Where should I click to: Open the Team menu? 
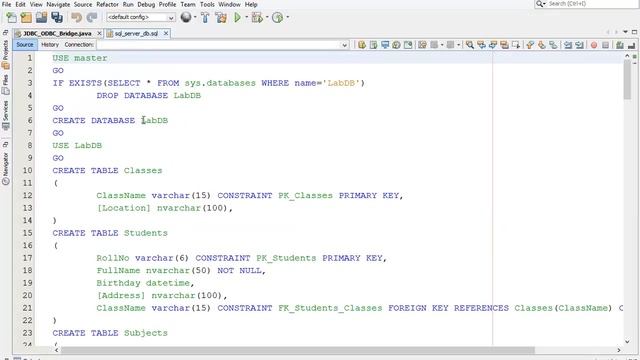pyautogui.click(x=188, y=4)
